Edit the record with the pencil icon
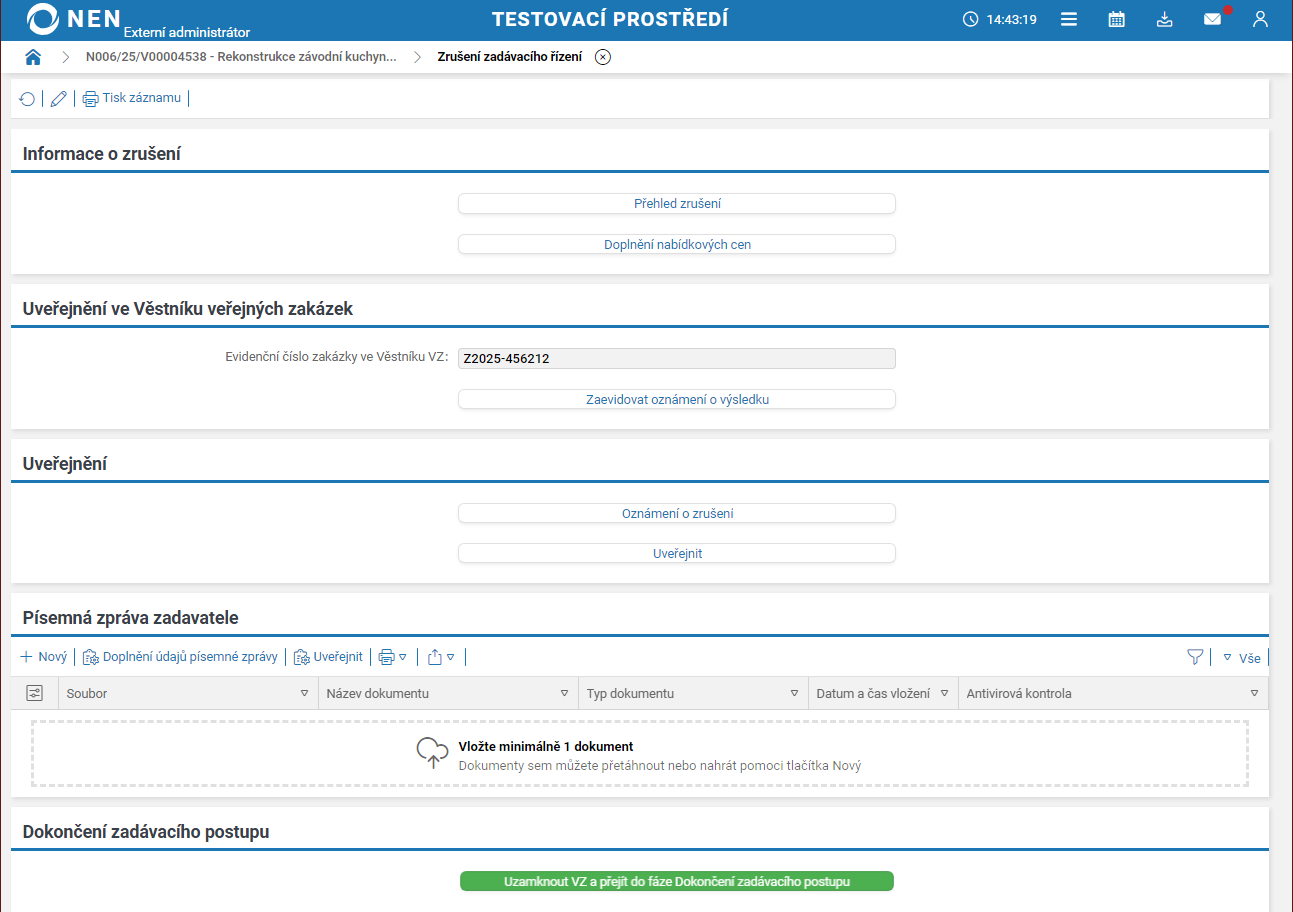This screenshot has width=1293, height=912. point(58,99)
